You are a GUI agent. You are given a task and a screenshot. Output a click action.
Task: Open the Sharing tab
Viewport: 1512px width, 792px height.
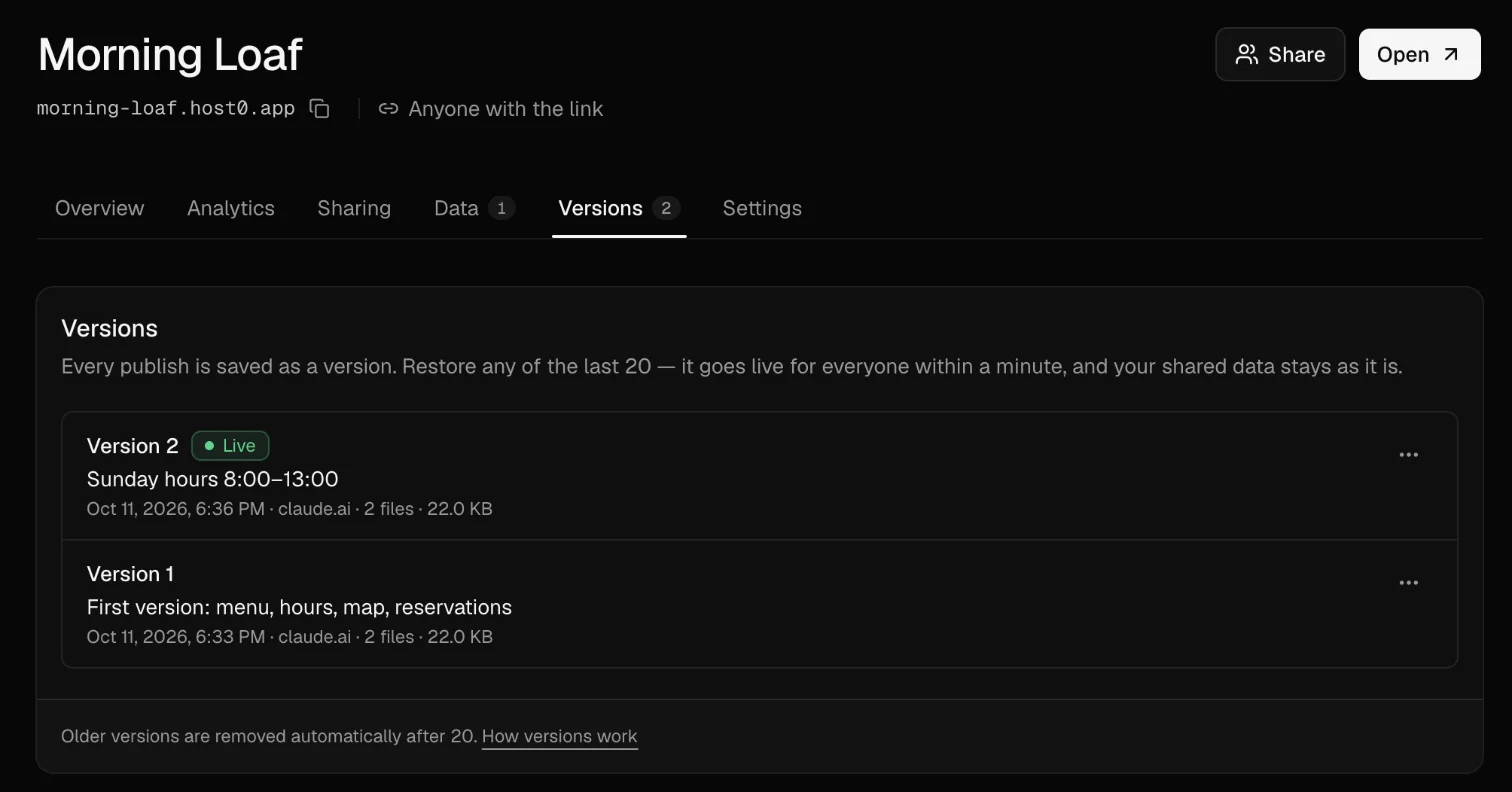tap(354, 208)
